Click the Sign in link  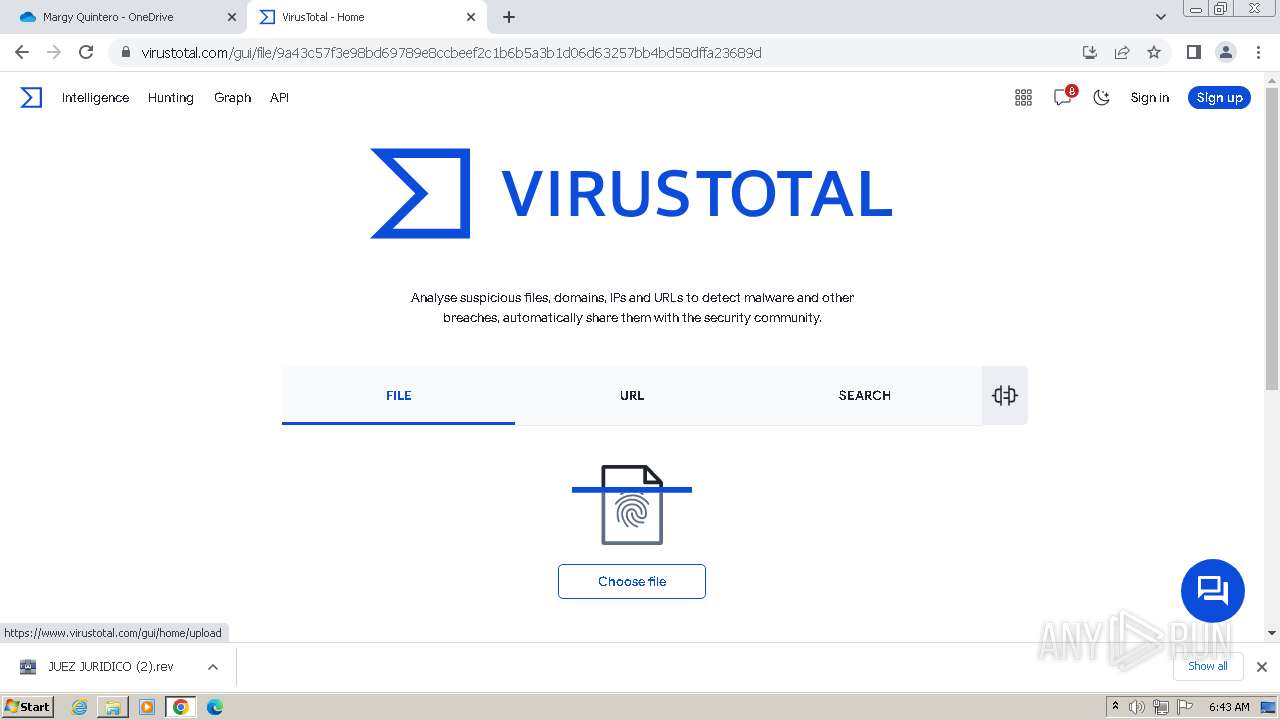(1149, 97)
